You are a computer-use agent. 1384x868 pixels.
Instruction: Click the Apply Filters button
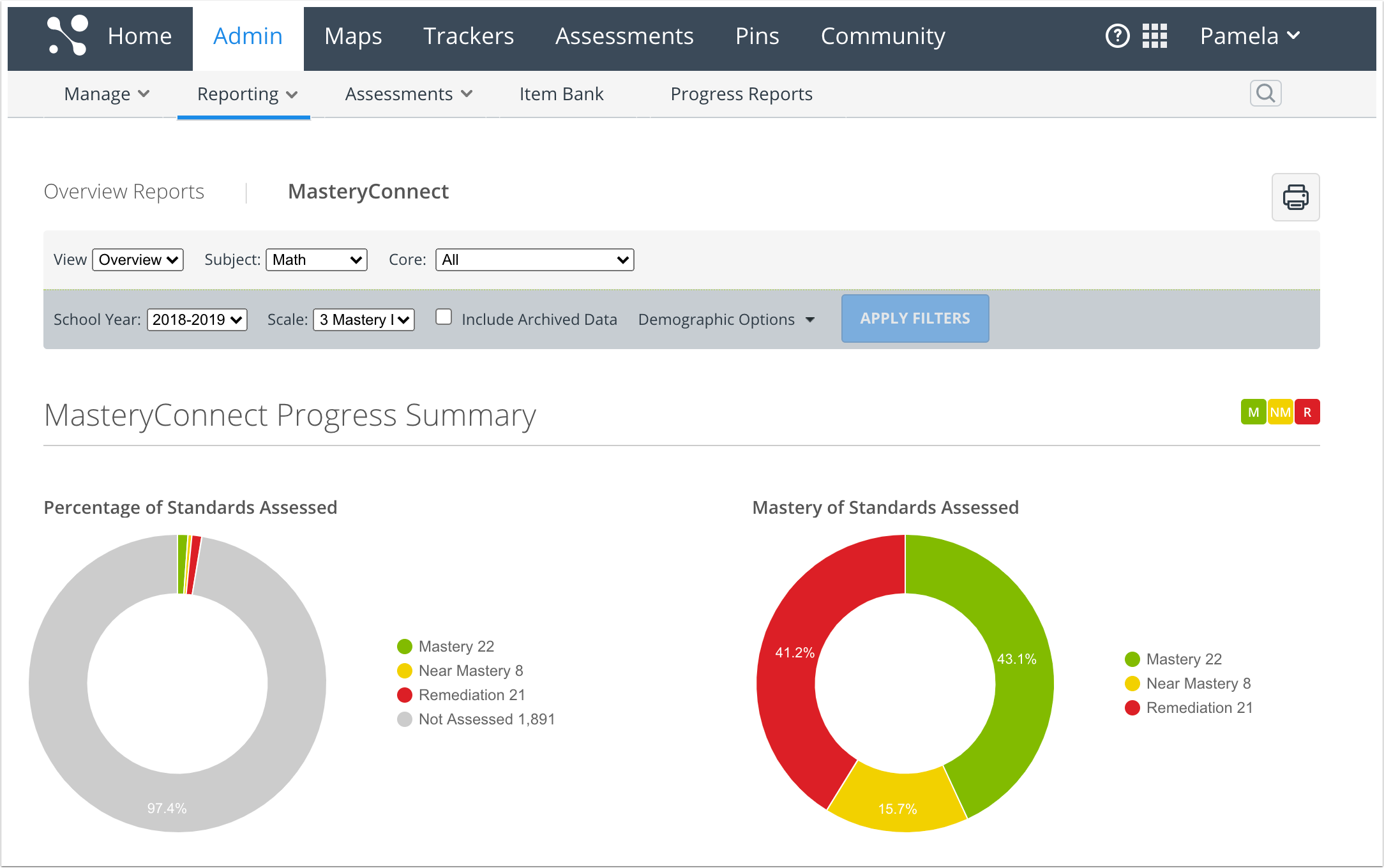tap(915, 318)
